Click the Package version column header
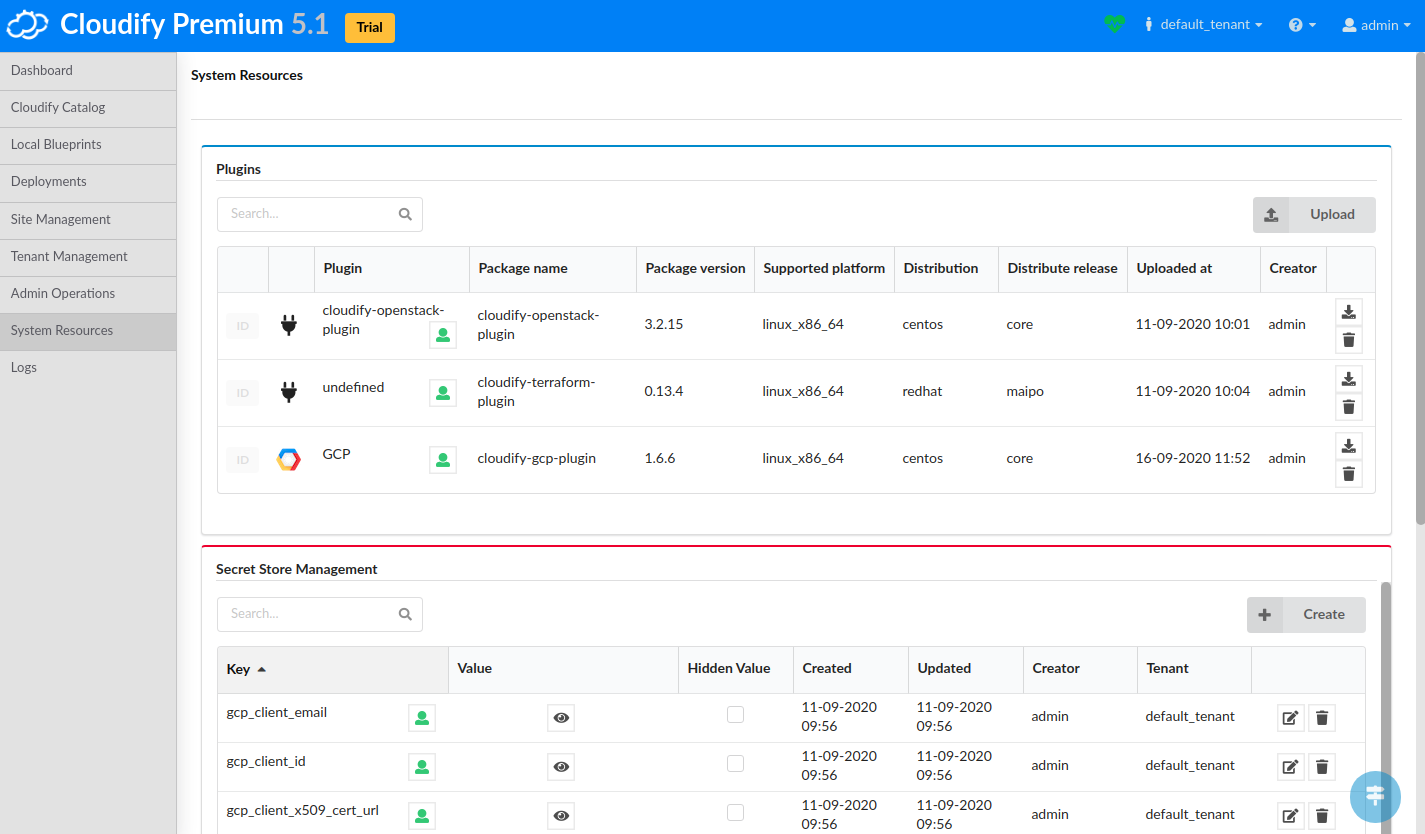Image resolution: width=1425 pixels, height=834 pixels. point(695,269)
